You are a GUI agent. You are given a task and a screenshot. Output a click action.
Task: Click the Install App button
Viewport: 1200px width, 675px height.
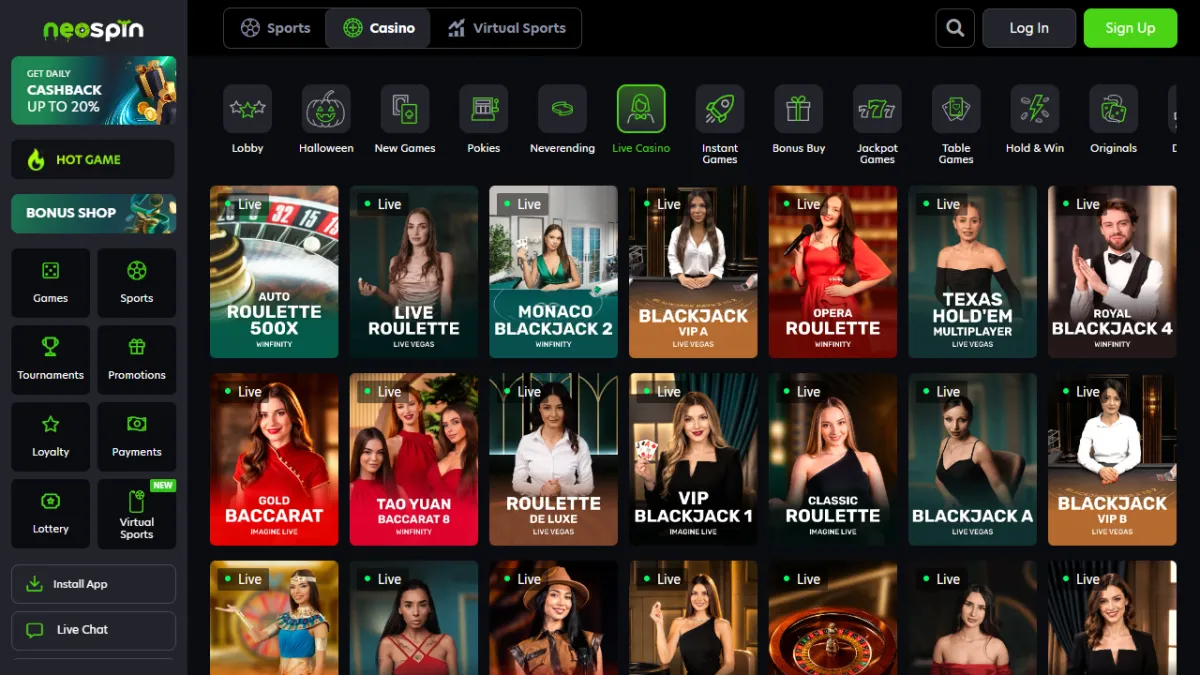click(x=93, y=584)
